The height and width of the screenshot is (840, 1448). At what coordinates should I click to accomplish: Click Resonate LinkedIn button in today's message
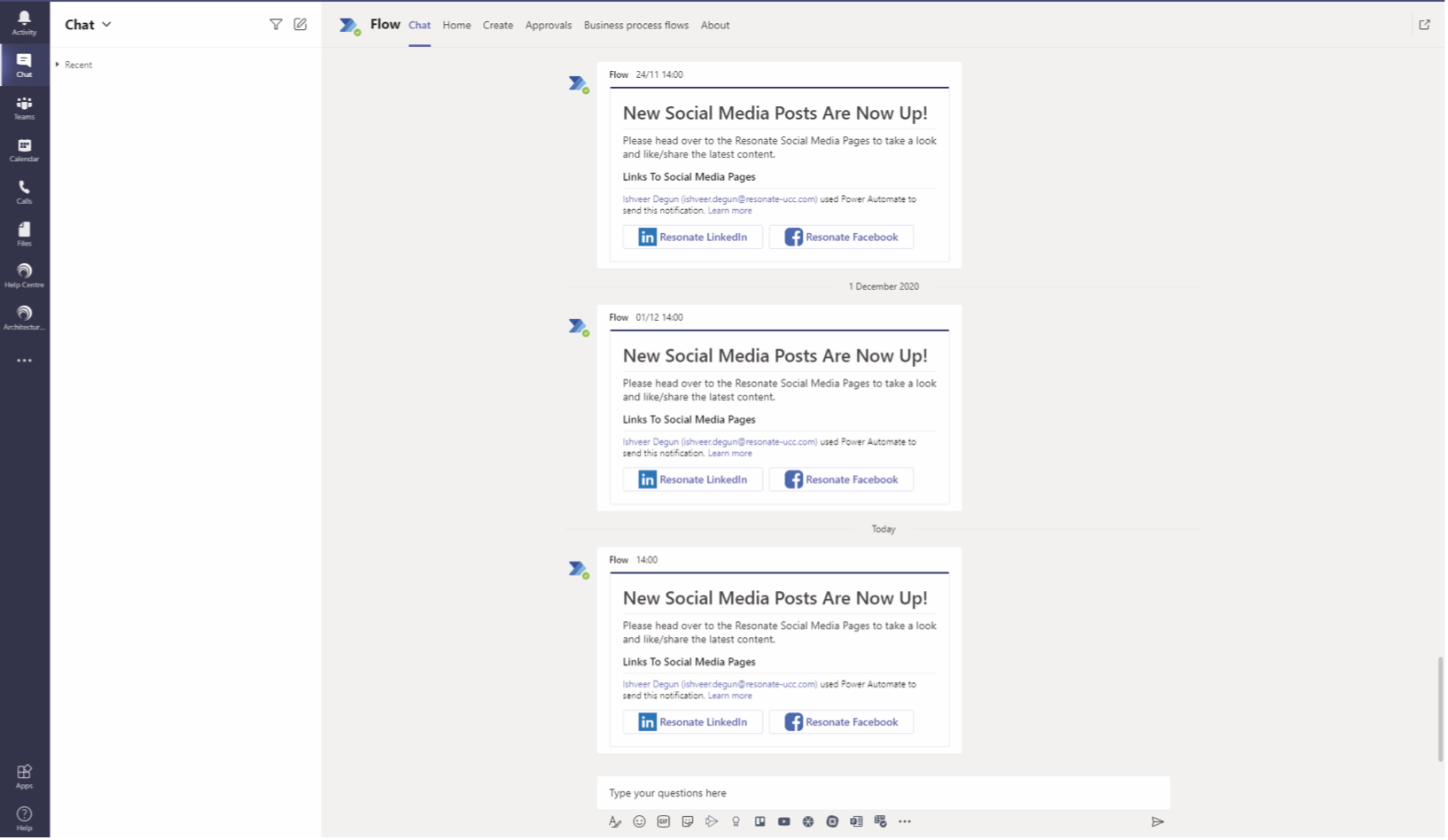click(692, 722)
